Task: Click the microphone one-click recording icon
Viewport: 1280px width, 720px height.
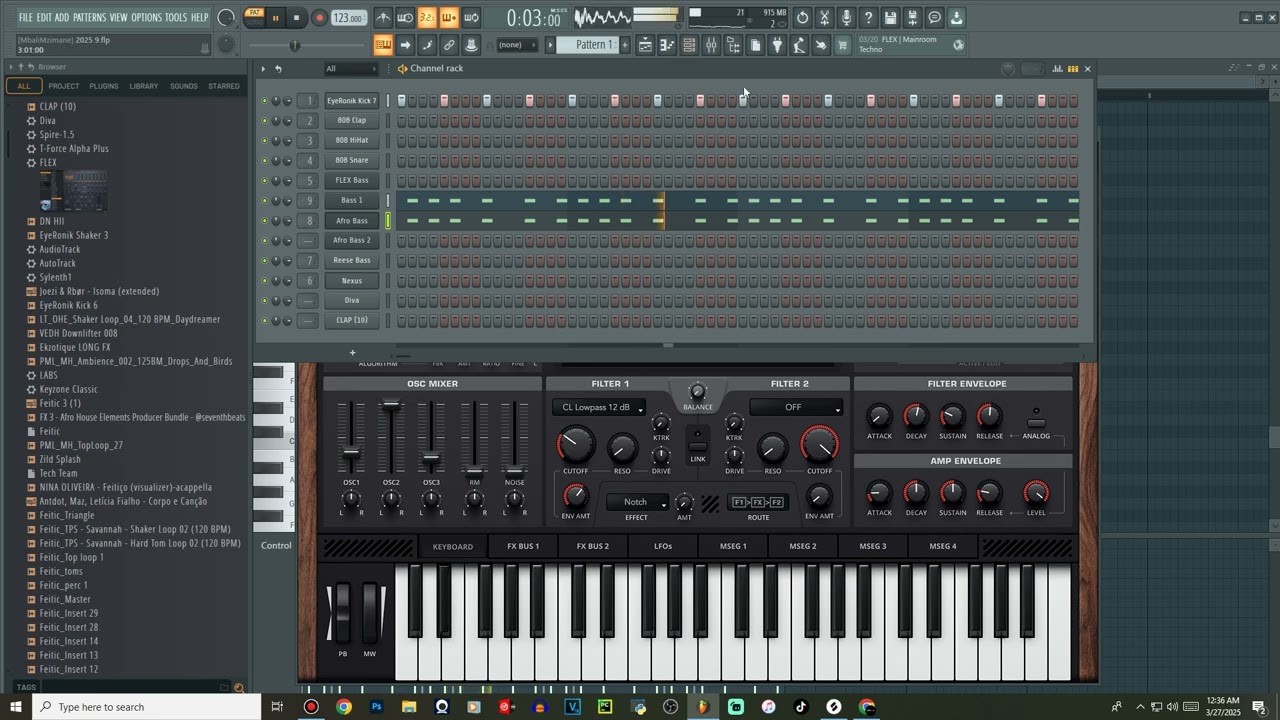Action: coord(846,18)
